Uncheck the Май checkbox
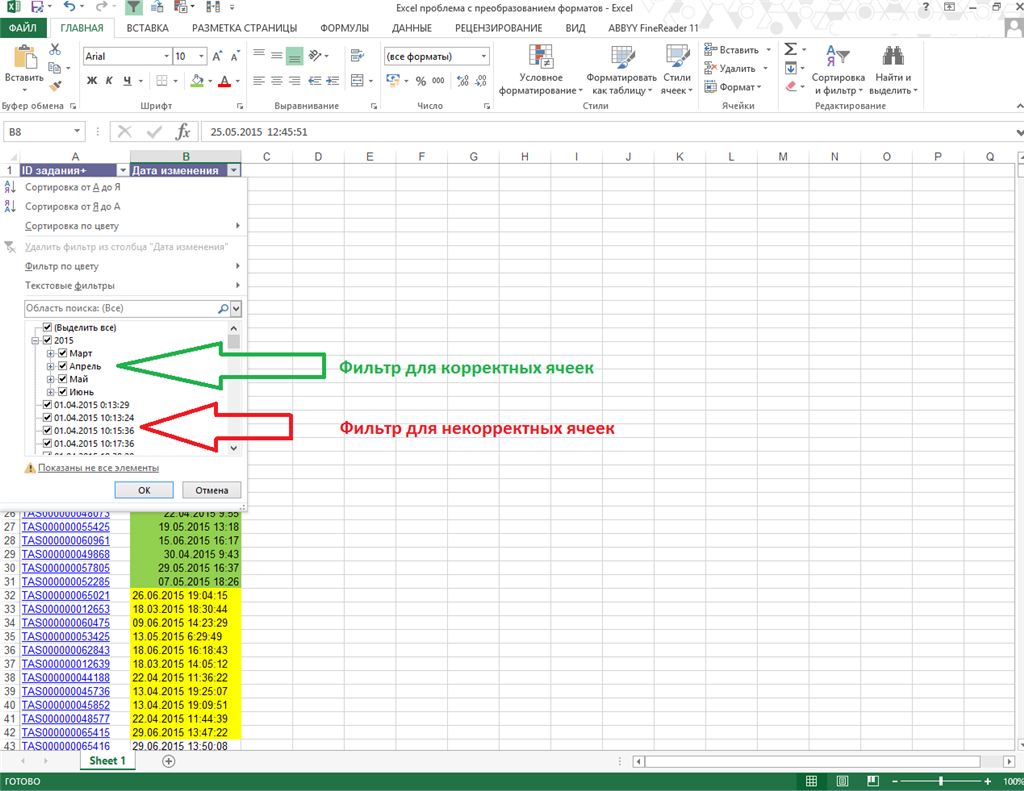The image size is (1024, 791). (63, 379)
